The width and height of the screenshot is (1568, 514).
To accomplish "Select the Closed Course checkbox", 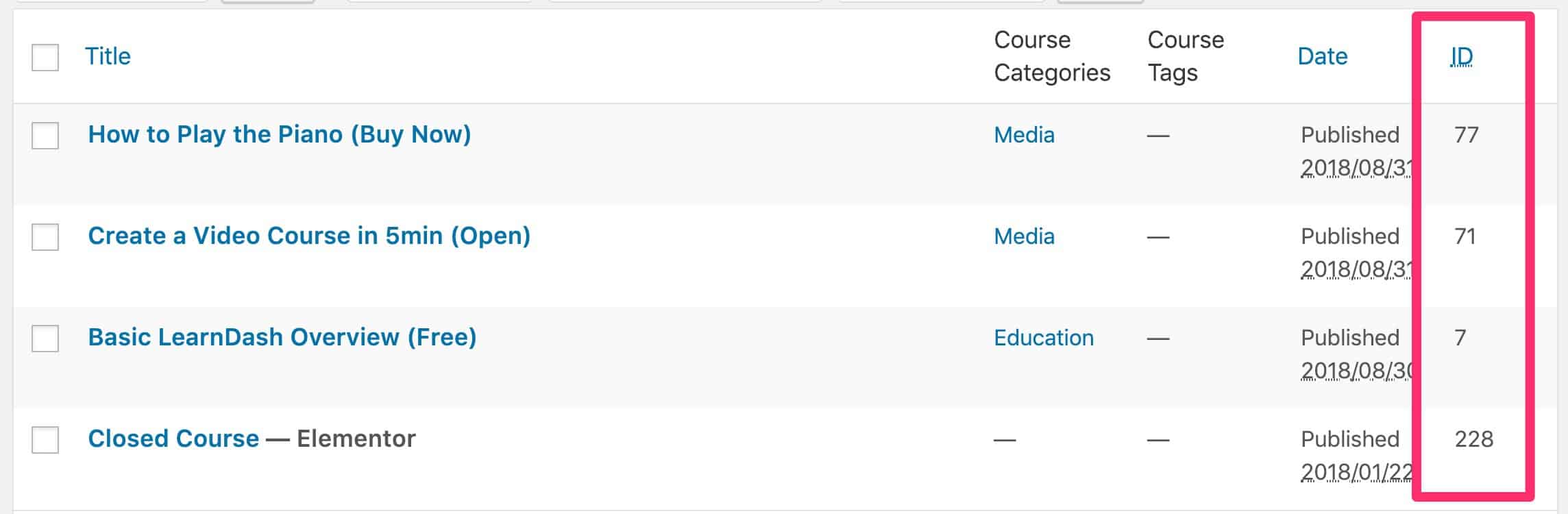I will [45, 439].
